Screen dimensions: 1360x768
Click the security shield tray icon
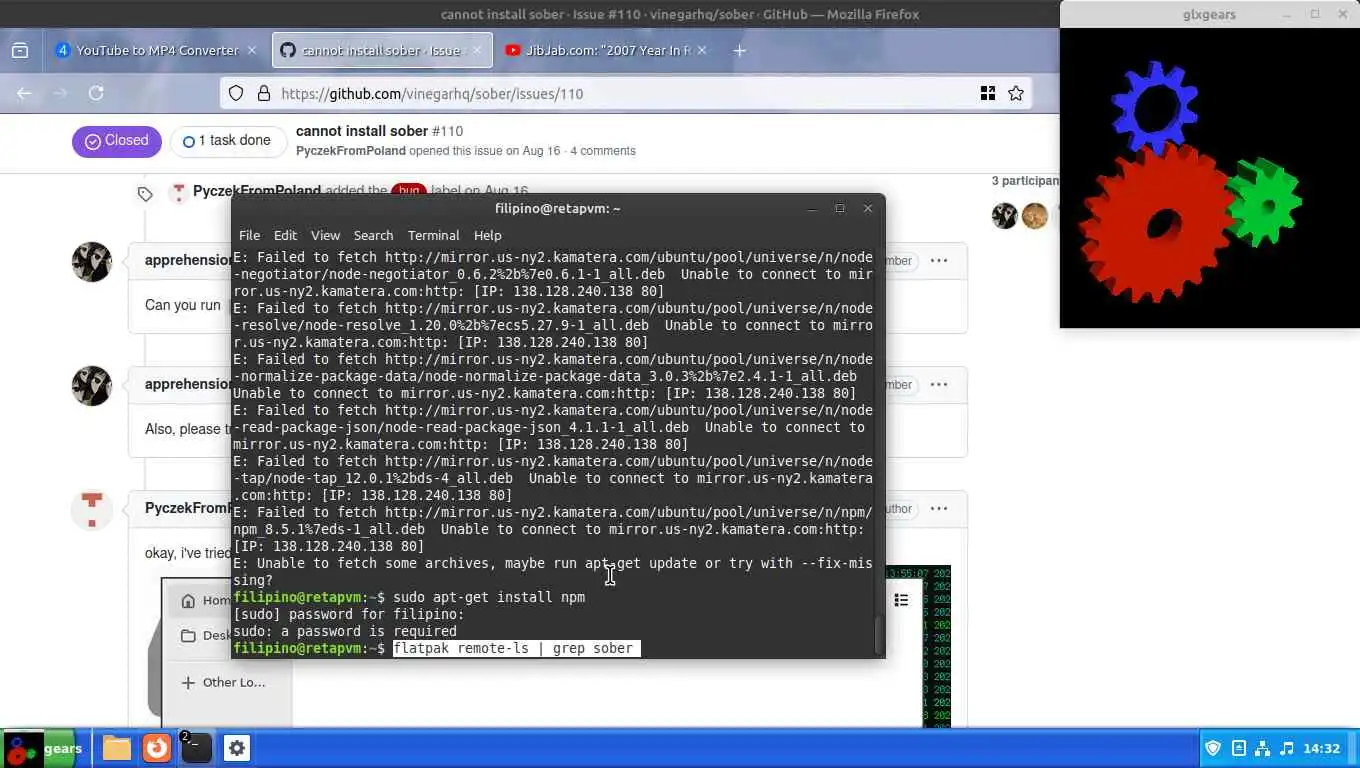[x=1214, y=748]
